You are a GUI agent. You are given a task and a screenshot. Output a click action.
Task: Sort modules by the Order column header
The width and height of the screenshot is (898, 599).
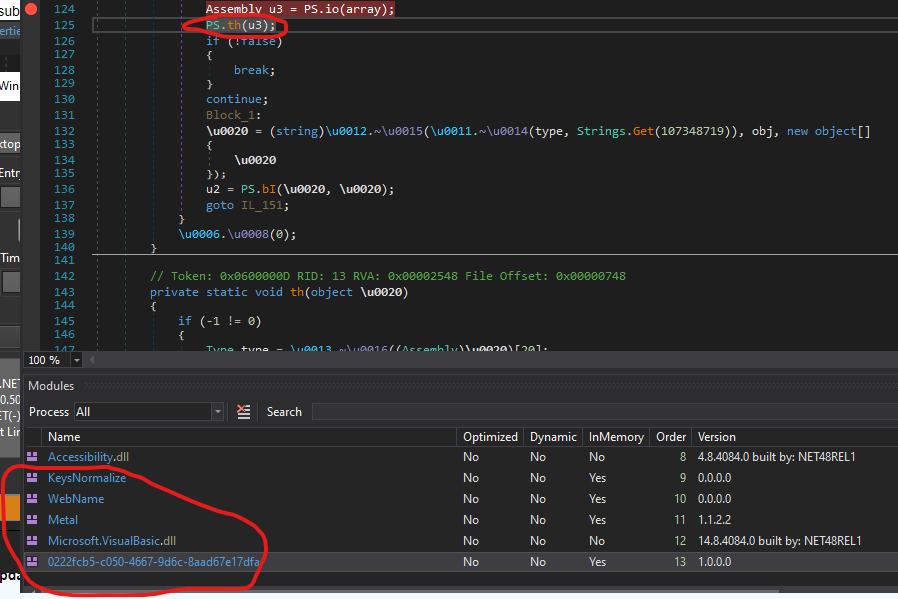pos(669,437)
